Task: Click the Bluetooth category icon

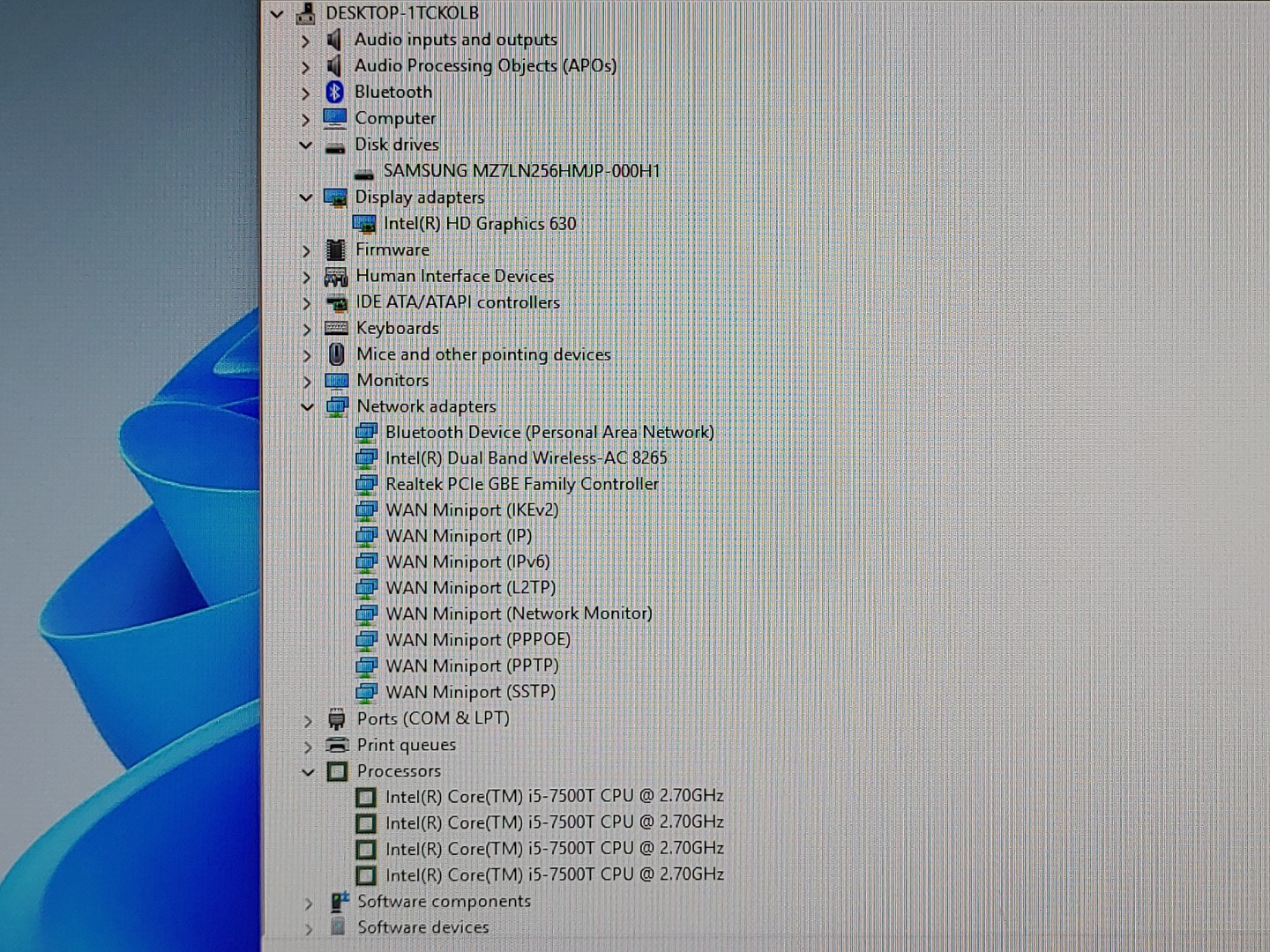Action: tap(334, 92)
